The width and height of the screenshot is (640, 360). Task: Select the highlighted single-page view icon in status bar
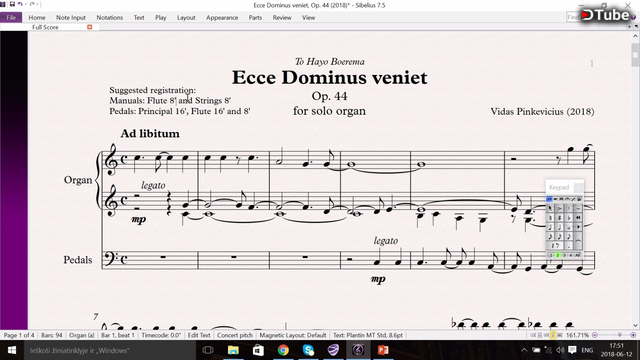[553, 335]
